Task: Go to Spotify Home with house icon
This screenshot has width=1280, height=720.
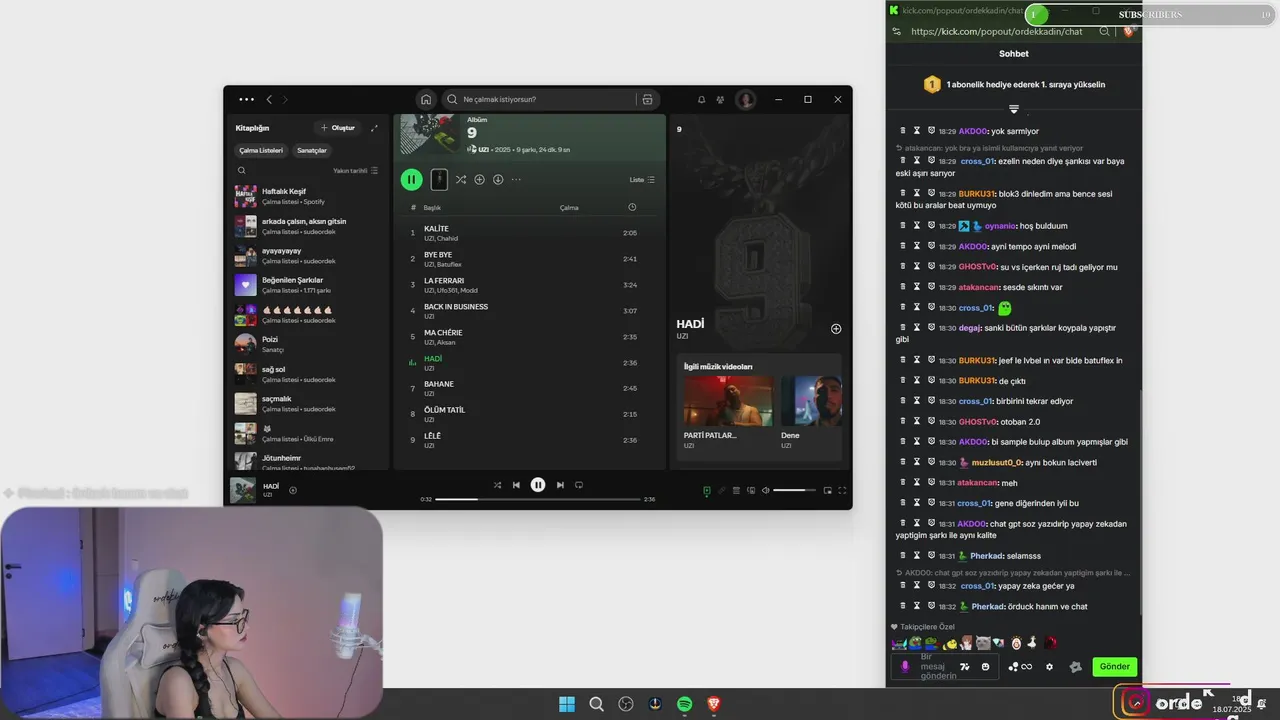Action: (x=426, y=100)
